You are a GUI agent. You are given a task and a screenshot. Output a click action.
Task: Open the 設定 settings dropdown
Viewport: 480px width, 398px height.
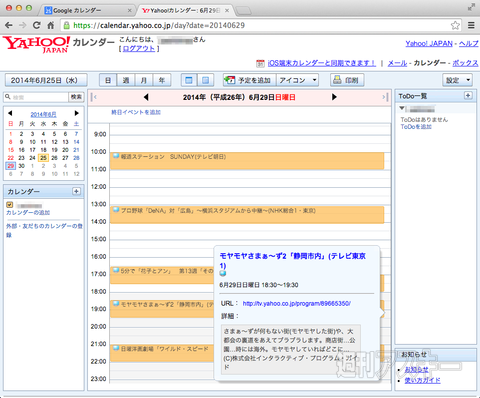pyautogui.click(x=458, y=80)
